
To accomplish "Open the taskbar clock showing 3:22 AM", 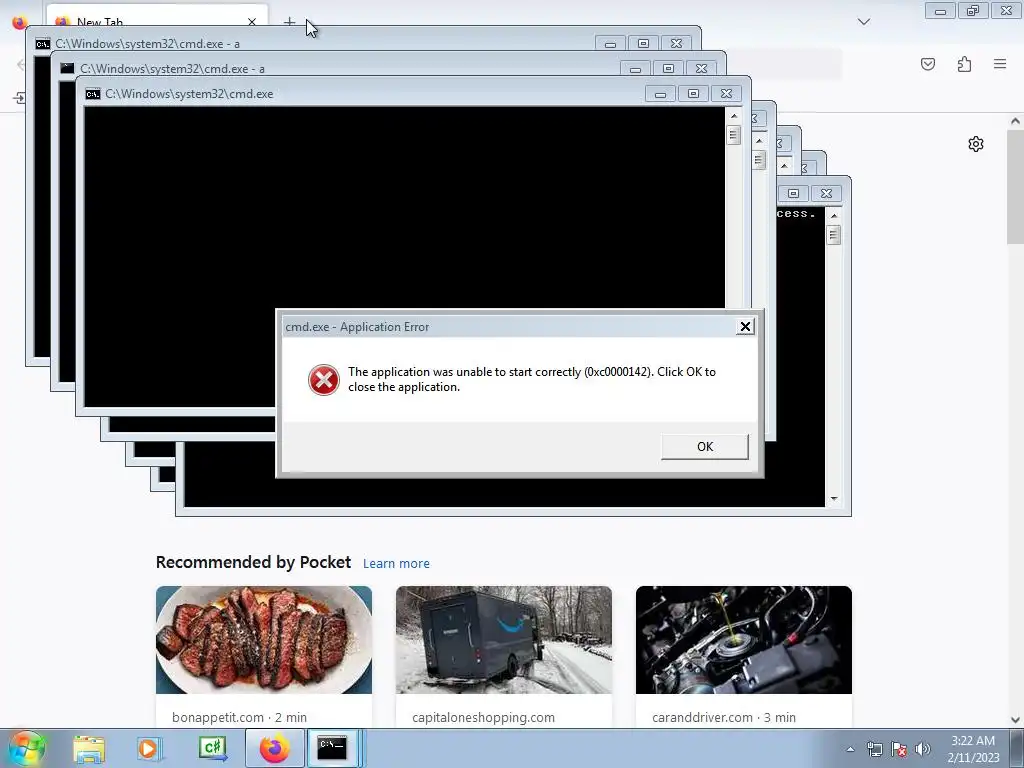I will point(973,749).
